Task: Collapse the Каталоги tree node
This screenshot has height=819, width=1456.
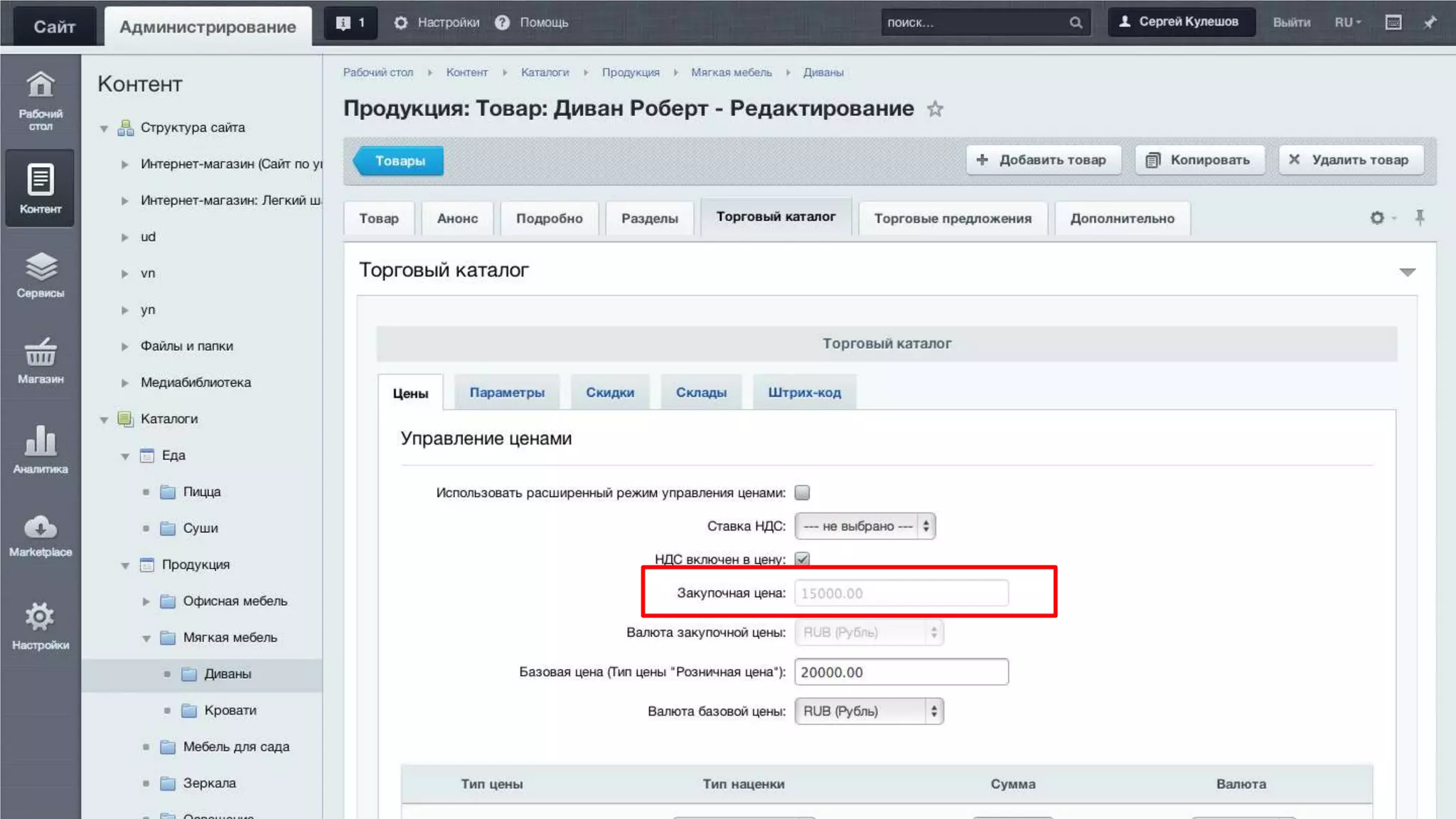Action: [x=105, y=419]
